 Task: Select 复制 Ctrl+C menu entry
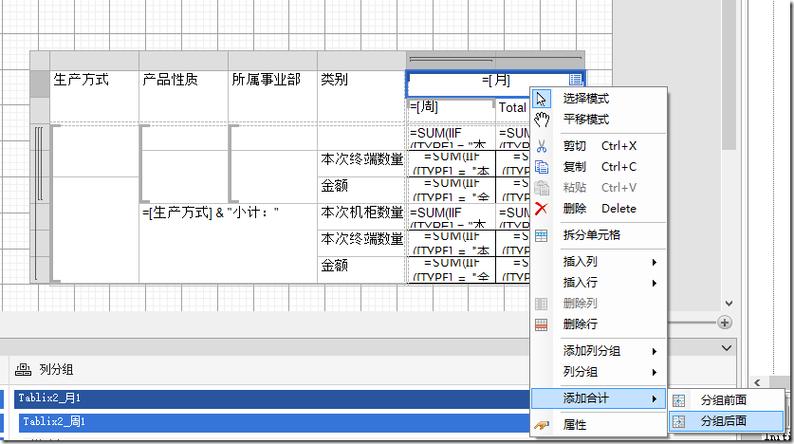click(600, 167)
